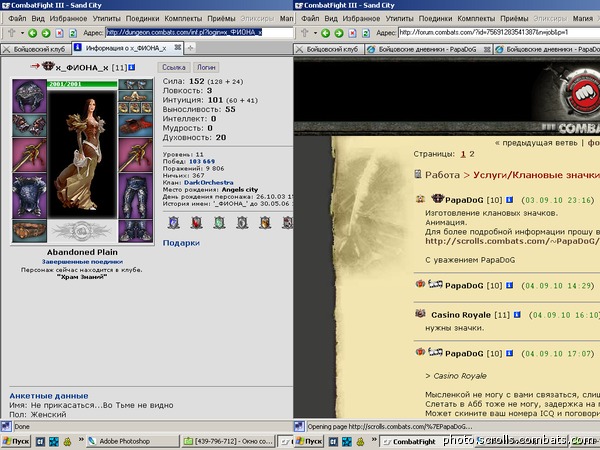Viewport: 600px width, 450px height.
Task: Open the helmet equipment slot of х_ФИОНА_х
Action: point(29,96)
